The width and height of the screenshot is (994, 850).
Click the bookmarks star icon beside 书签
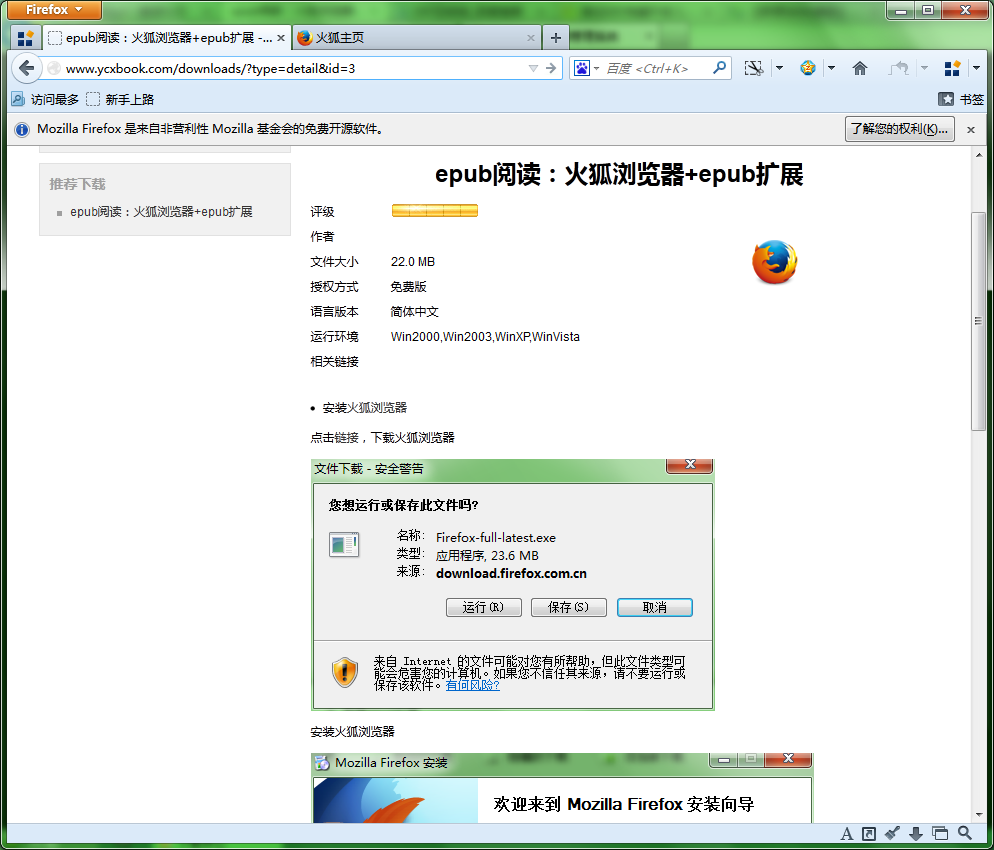(946, 99)
